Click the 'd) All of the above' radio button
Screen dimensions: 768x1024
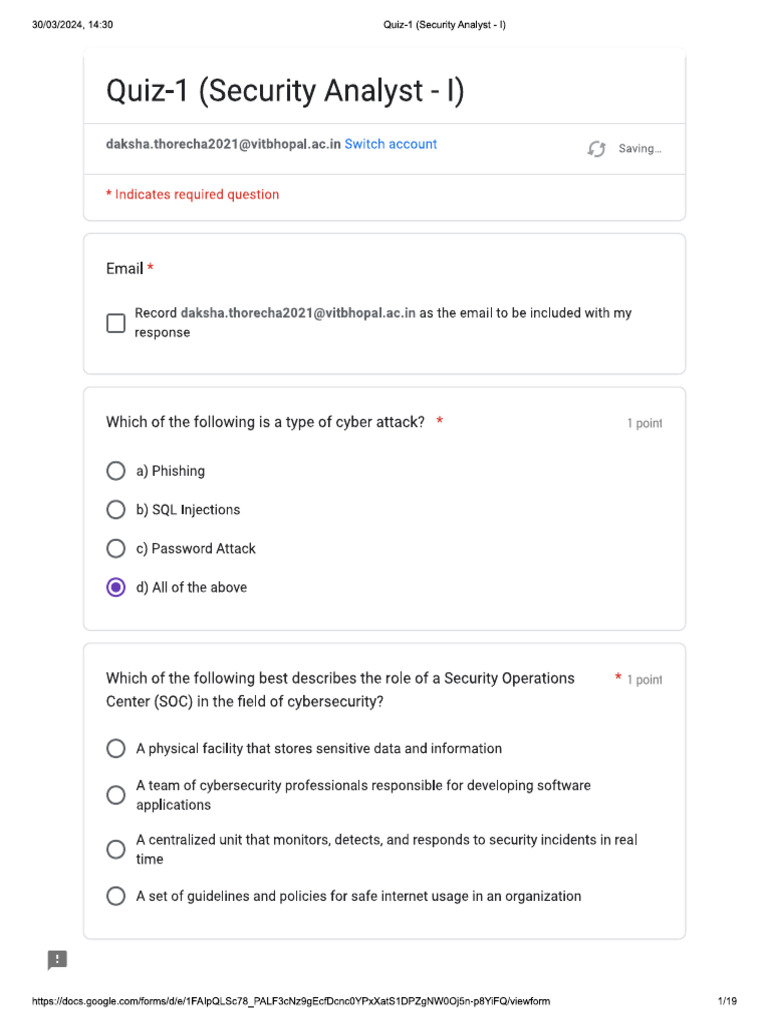click(116, 588)
